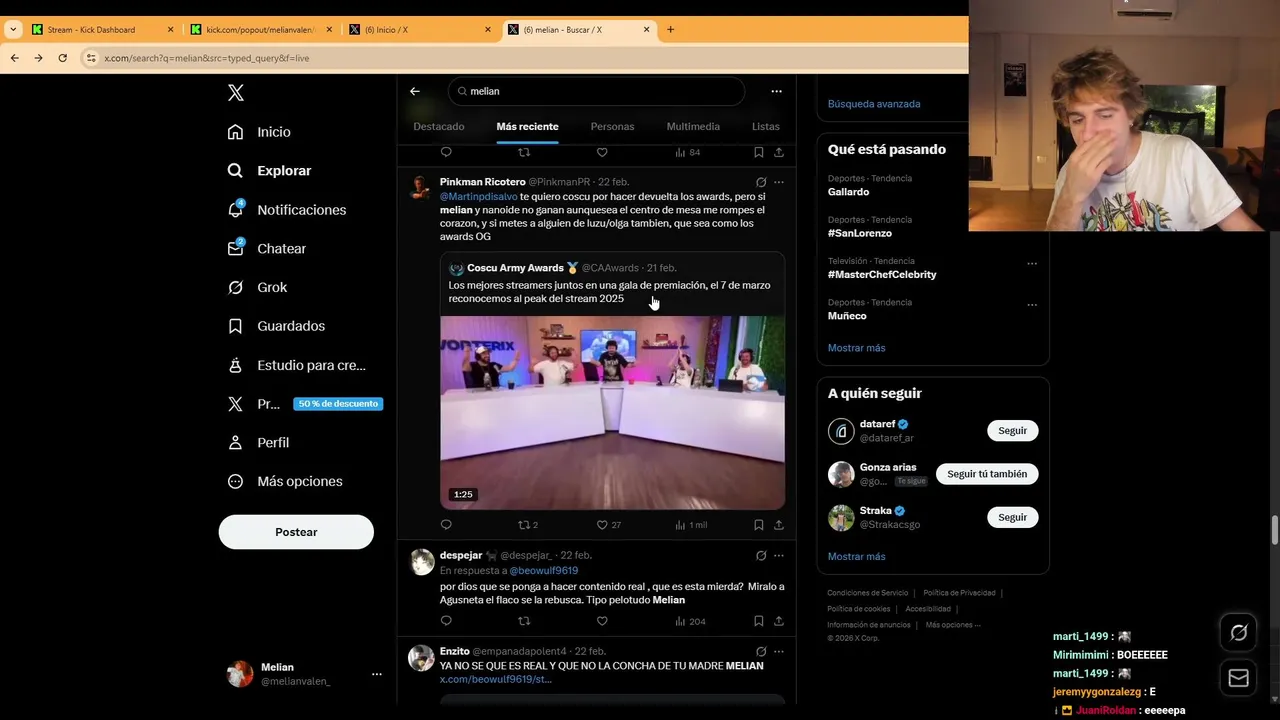Open more menu on Enzito's post
This screenshot has width=1280, height=720.
(779, 651)
